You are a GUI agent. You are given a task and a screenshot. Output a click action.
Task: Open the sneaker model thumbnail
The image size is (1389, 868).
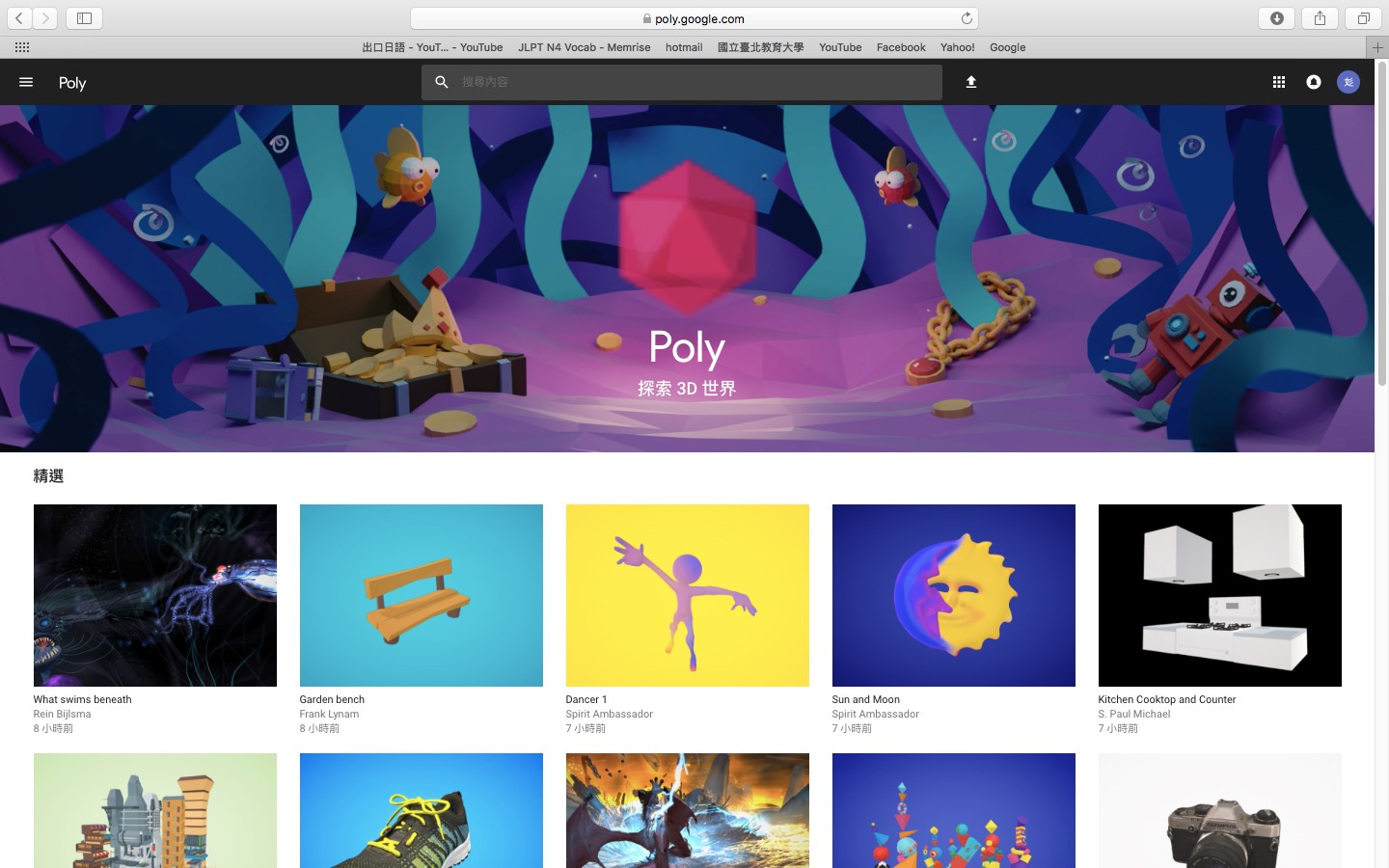click(x=422, y=810)
